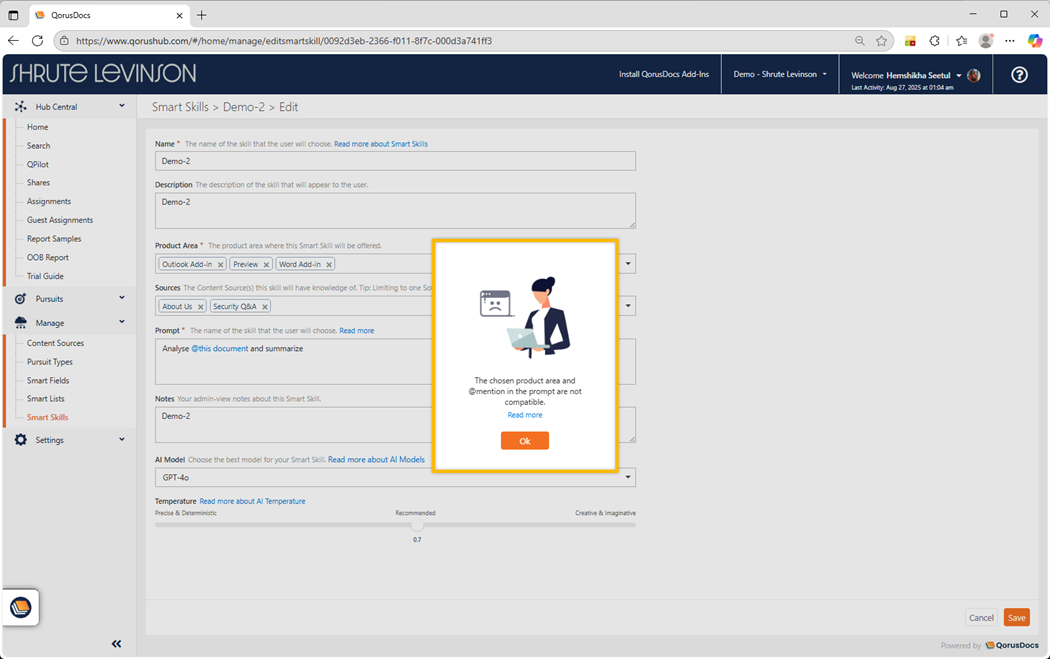The height and width of the screenshot is (659, 1050).
Task: Collapse the Hub Central section
Action: [x=122, y=106]
